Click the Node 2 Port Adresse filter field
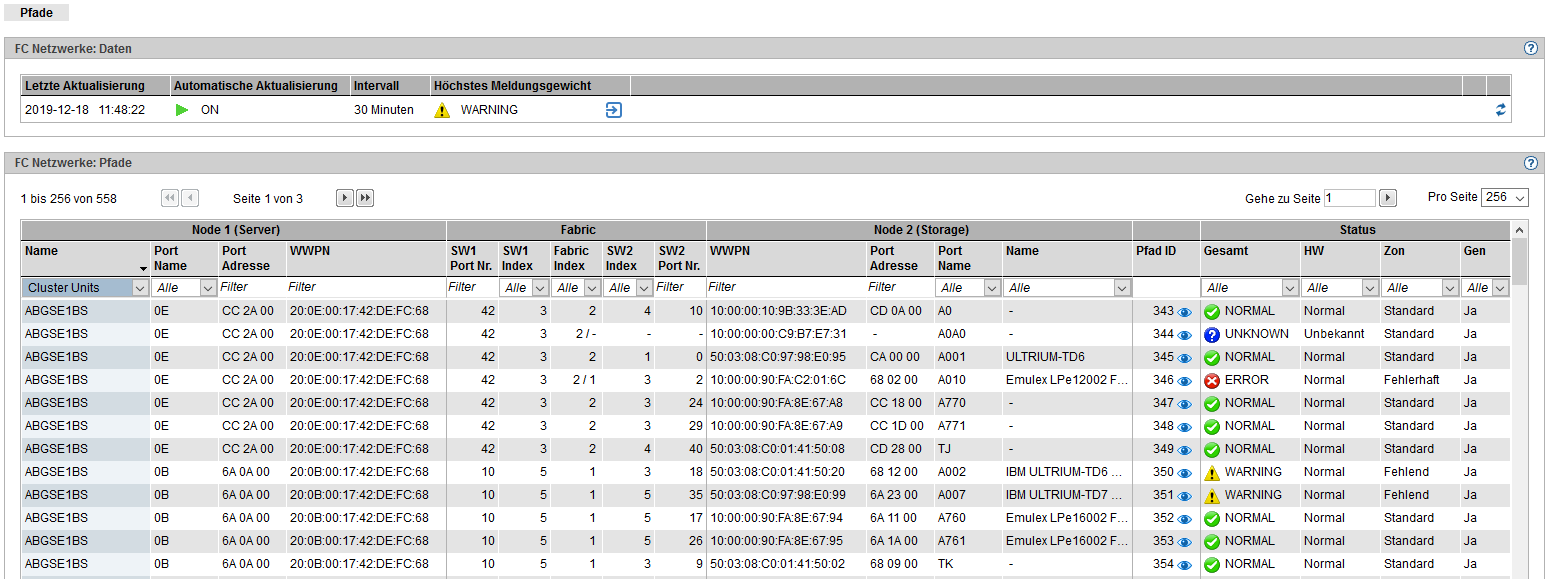This screenshot has width=1568, height=579. (x=900, y=288)
